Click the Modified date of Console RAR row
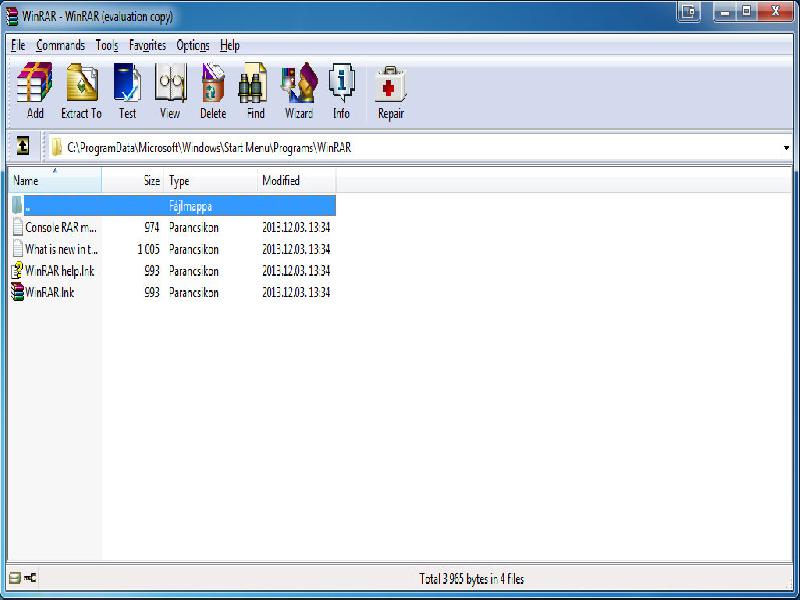This screenshot has width=800, height=600. tap(296, 227)
